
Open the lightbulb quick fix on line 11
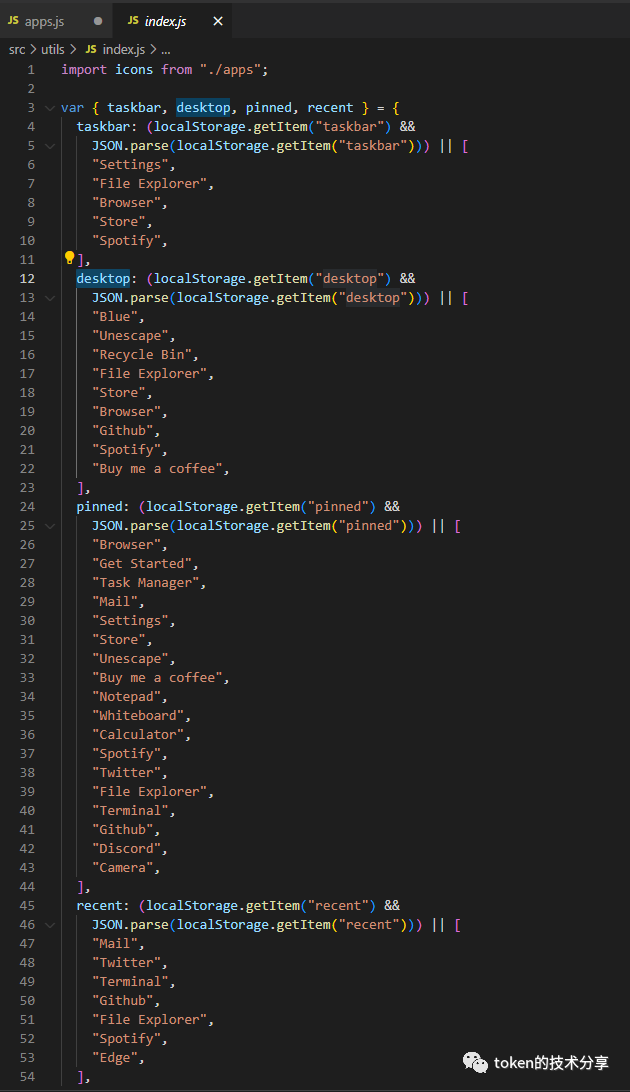click(69, 258)
